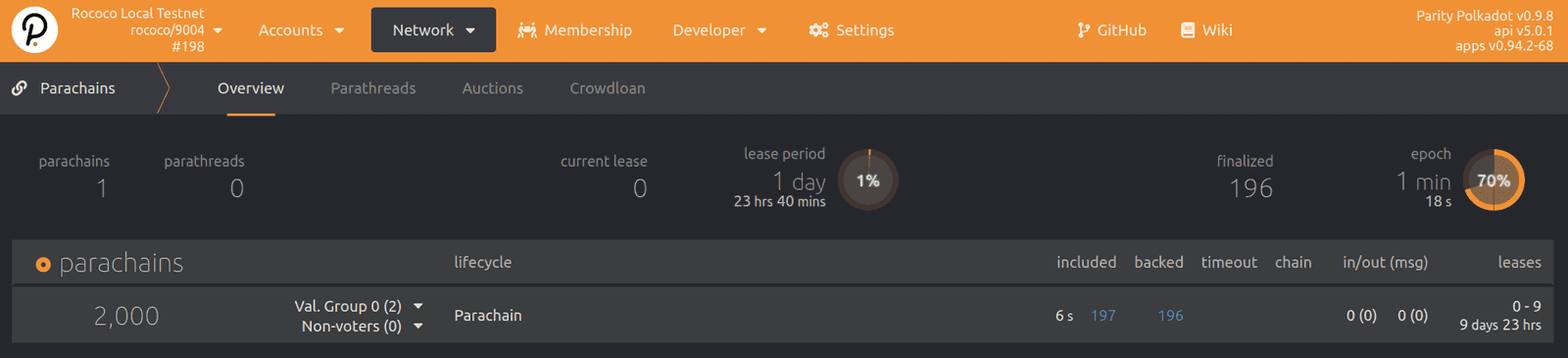Screen dimensions: 1568x358
Task: Go to the Membership page
Action: coord(574,30)
